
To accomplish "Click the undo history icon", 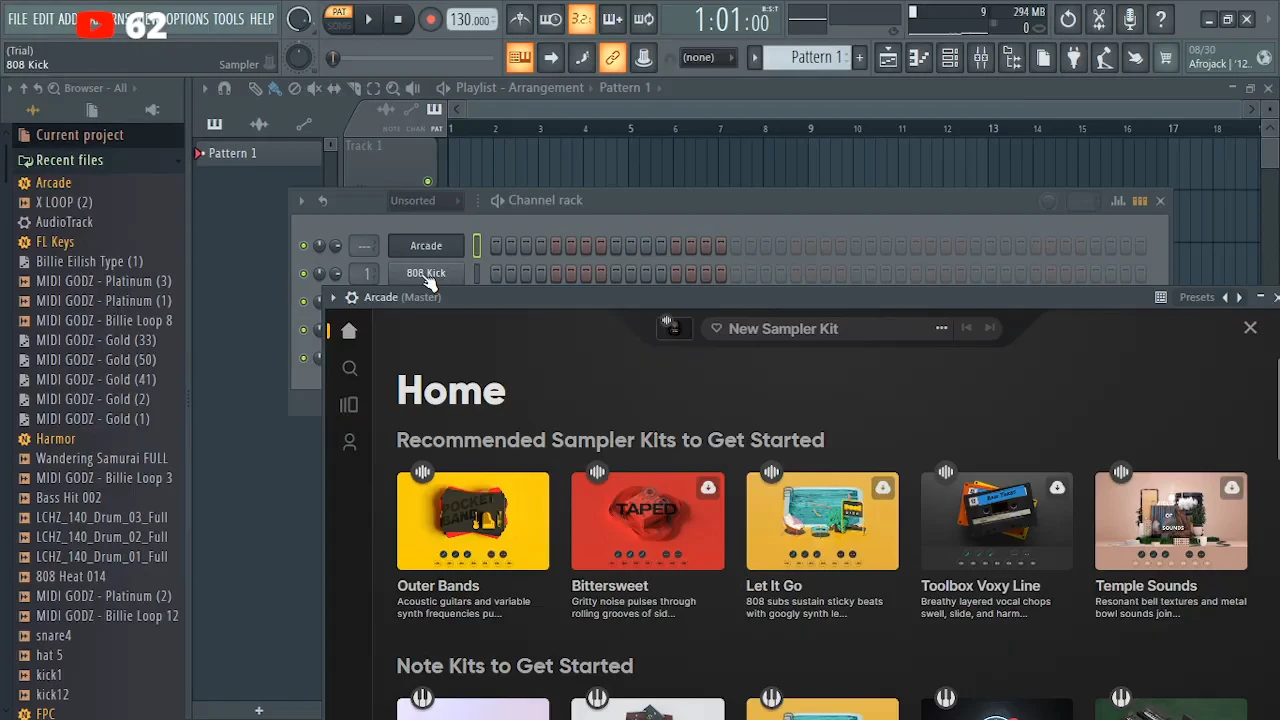I will tap(1068, 19).
